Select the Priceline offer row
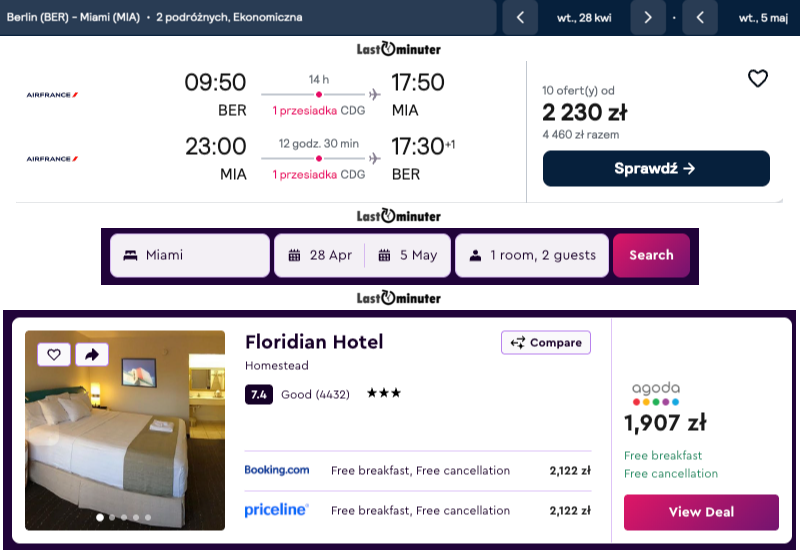This screenshot has width=800, height=550. pos(418,511)
